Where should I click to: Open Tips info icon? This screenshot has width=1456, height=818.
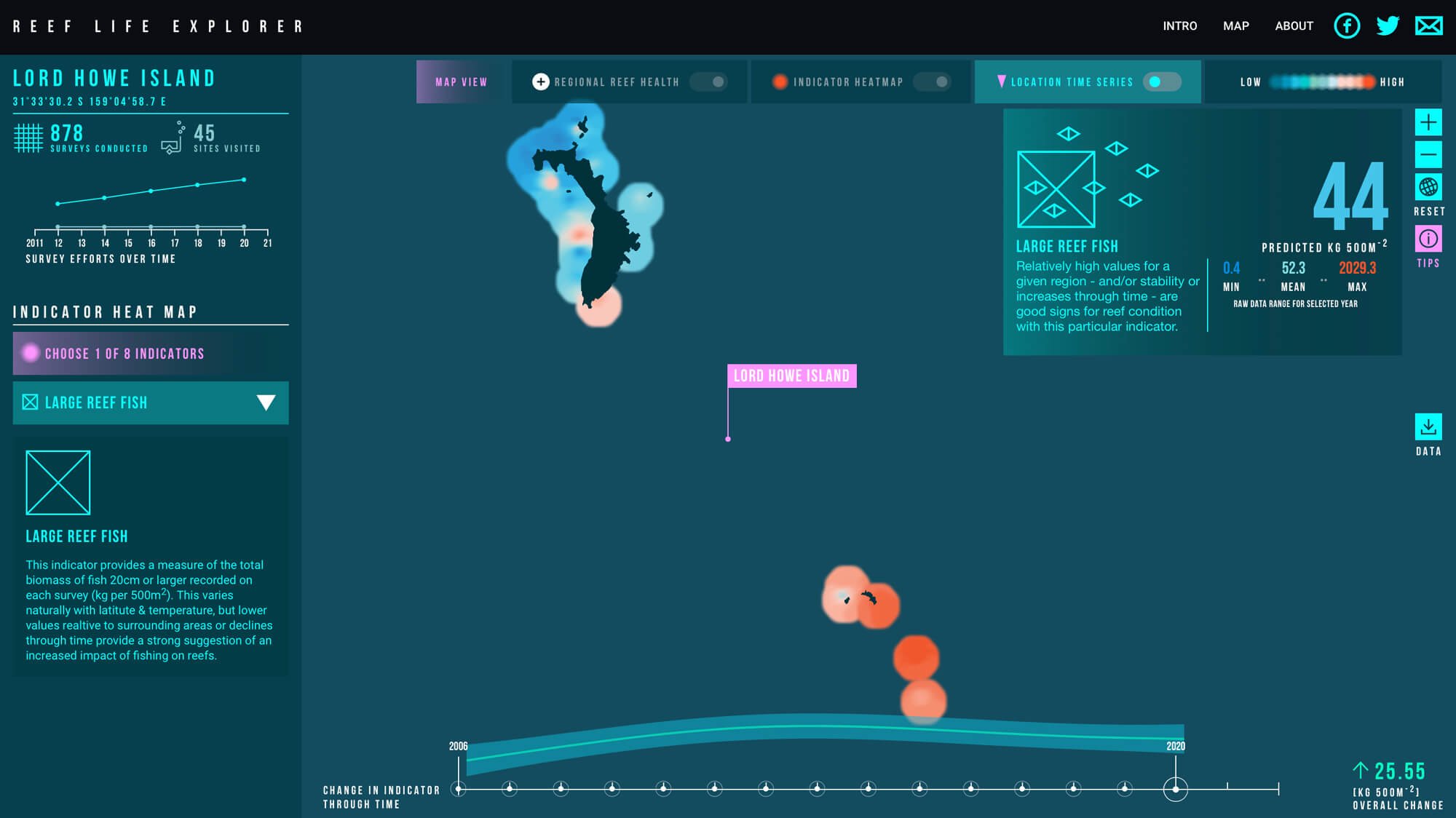(x=1428, y=239)
